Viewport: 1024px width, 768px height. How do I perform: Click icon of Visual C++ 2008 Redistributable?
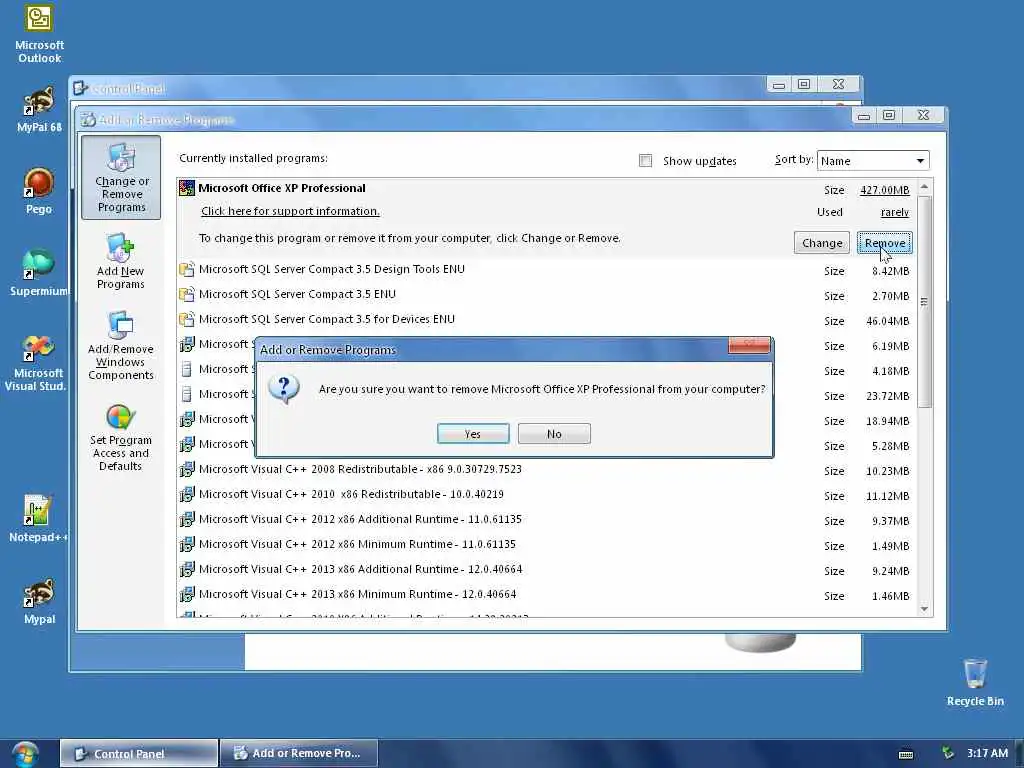[187, 469]
